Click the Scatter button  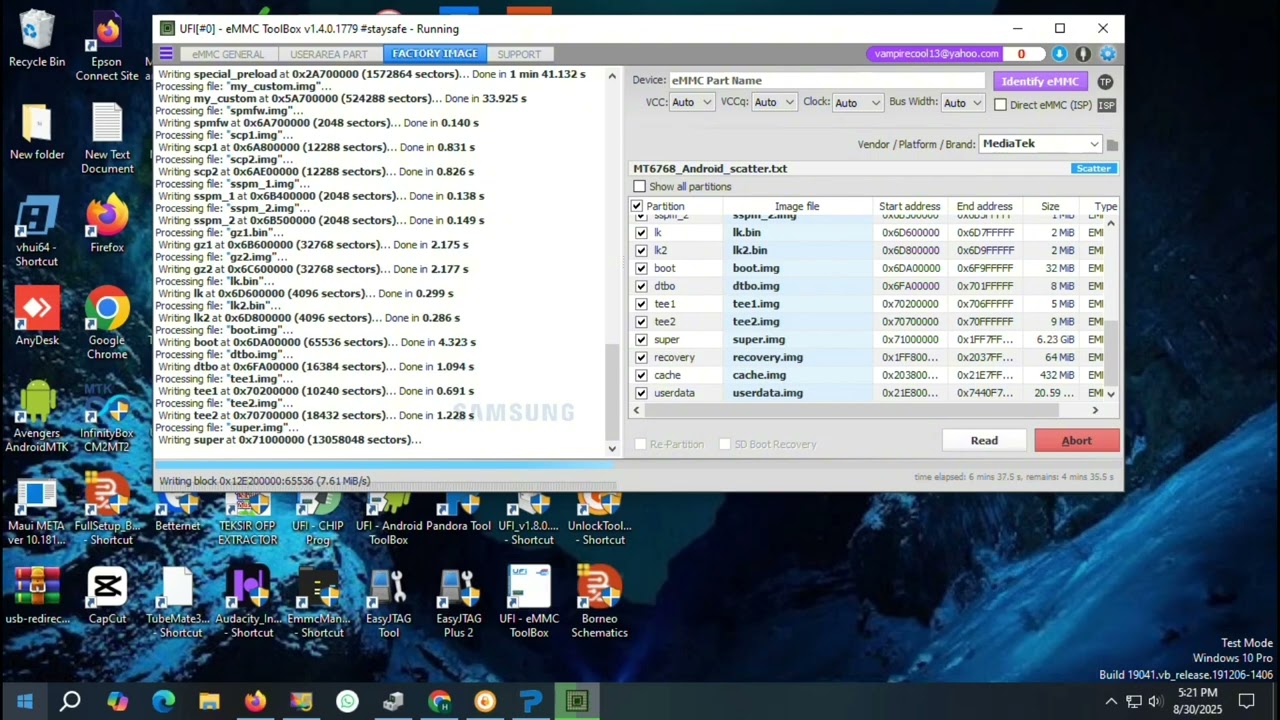tap(1093, 169)
